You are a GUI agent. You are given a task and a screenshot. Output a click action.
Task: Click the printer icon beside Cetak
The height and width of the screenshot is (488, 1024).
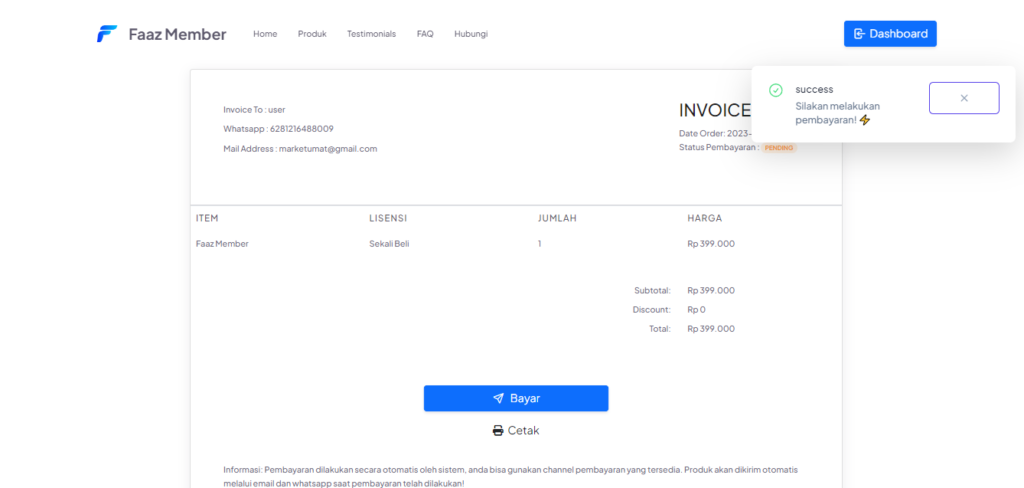pos(498,431)
